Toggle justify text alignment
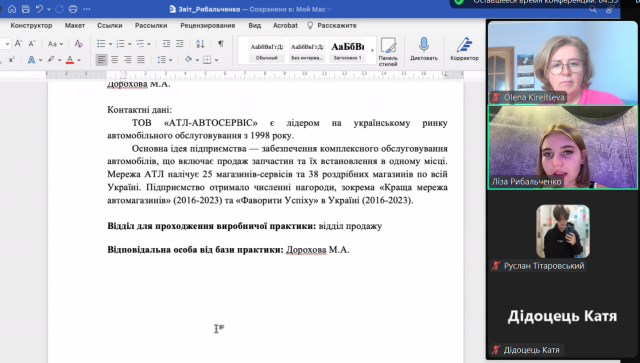 click(141, 60)
